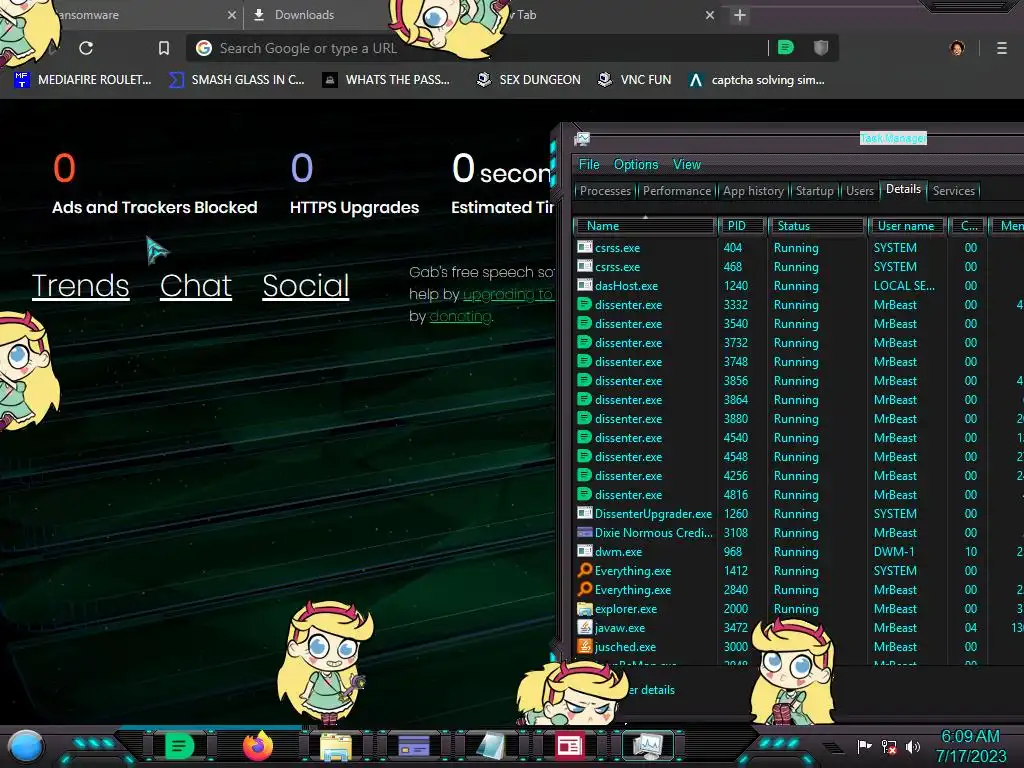Open the SMASH GLASS IN C... bookmark
Screen dimensions: 1024x768
(236, 80)
